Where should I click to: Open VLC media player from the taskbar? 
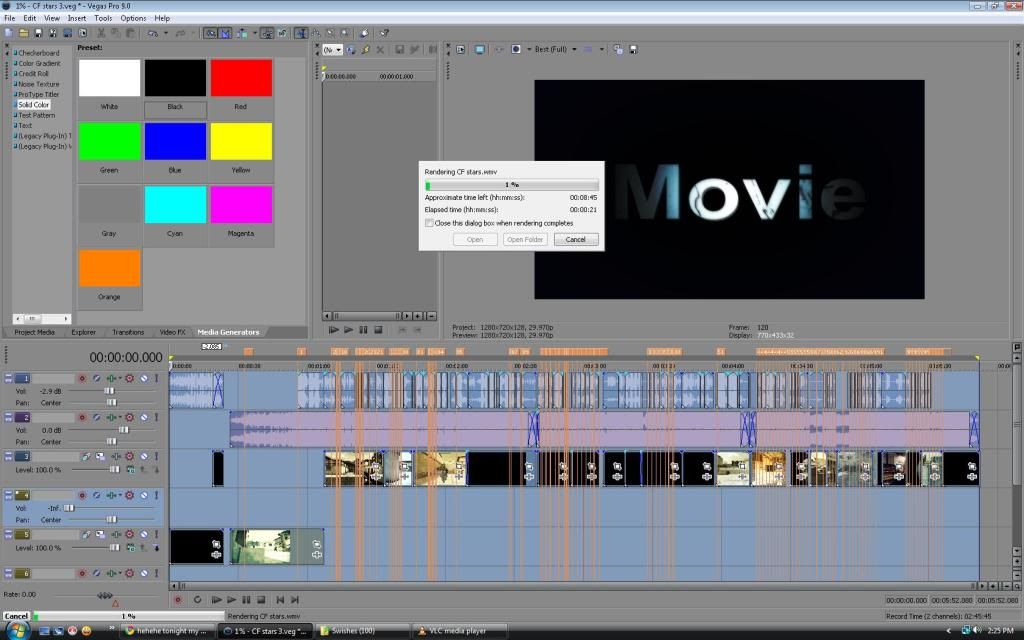[x=456, y=631]
